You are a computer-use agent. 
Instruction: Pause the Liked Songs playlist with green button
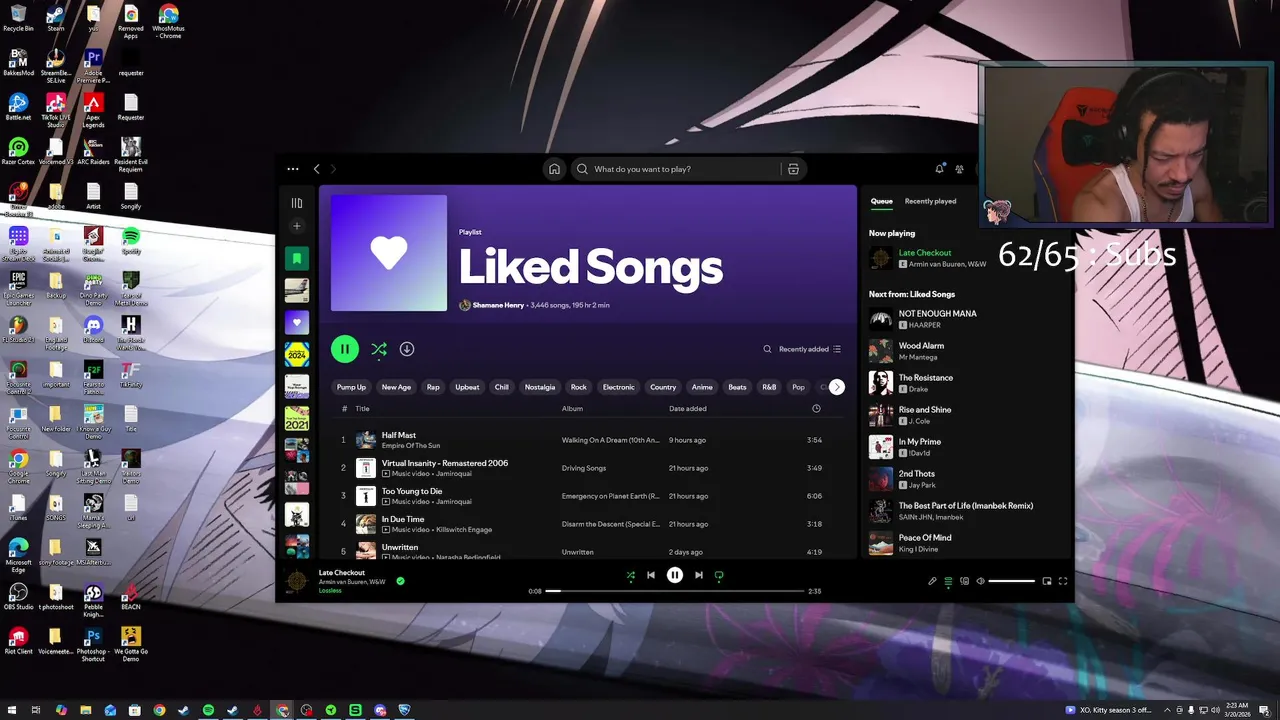tap(345, 349)
